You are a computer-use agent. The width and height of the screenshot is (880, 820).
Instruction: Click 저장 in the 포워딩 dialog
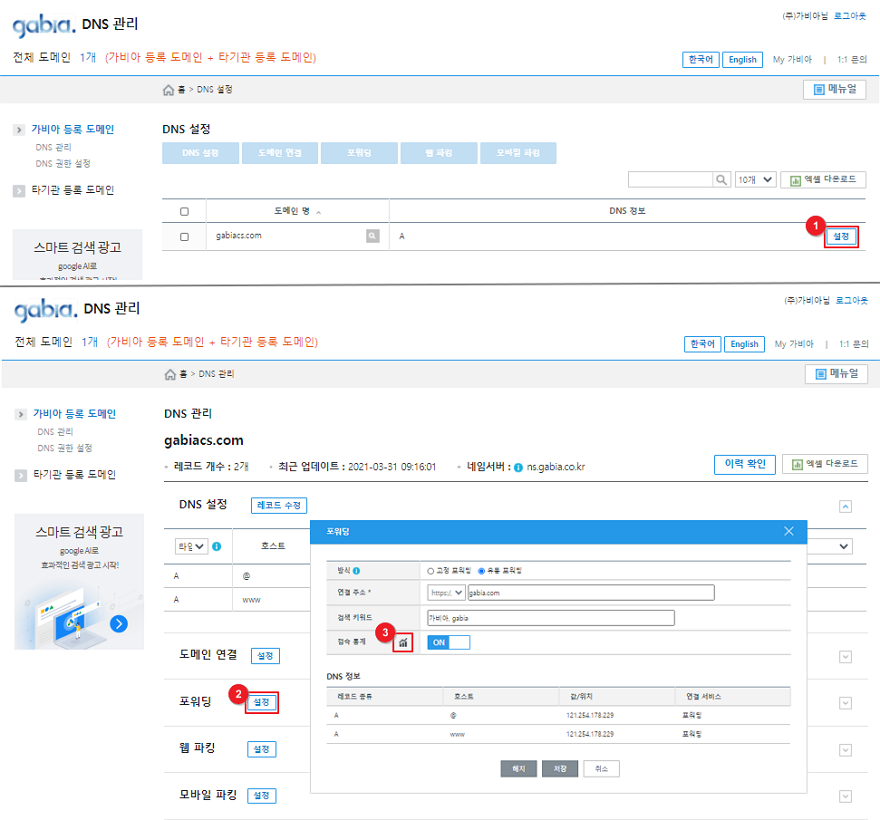coord(560,769)
